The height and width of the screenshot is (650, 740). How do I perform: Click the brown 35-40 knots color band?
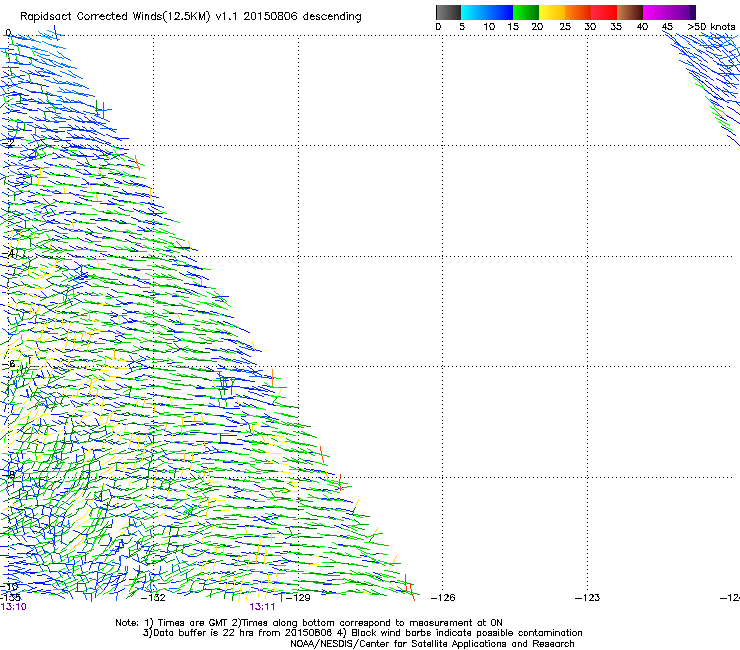click(x=630, y=12)
